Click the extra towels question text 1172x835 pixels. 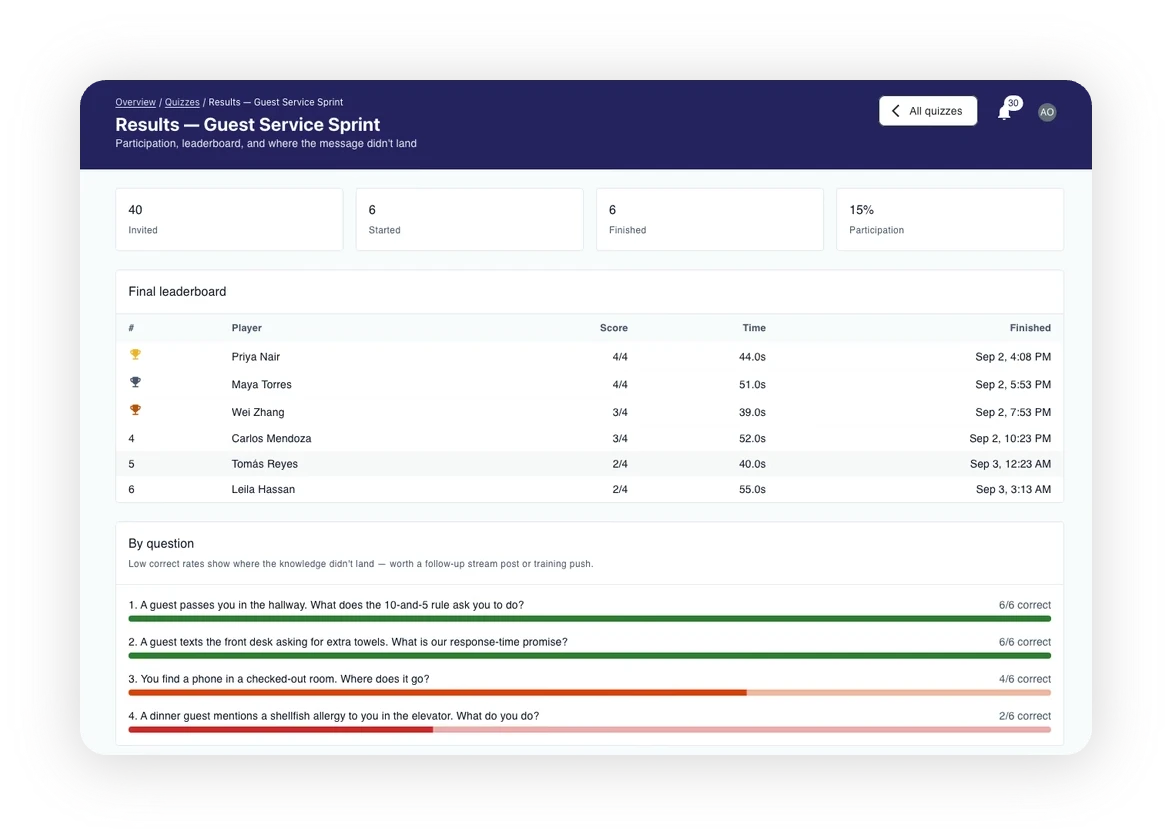tap(348, 642)
